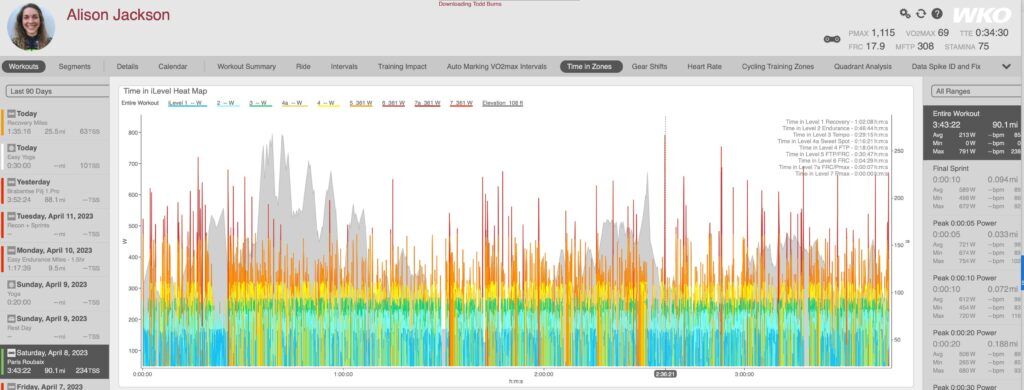Image resolution: width=1024 pixels, height=390 pixels.
Task: Open the Calendar tab
Action: click(172, 67)
